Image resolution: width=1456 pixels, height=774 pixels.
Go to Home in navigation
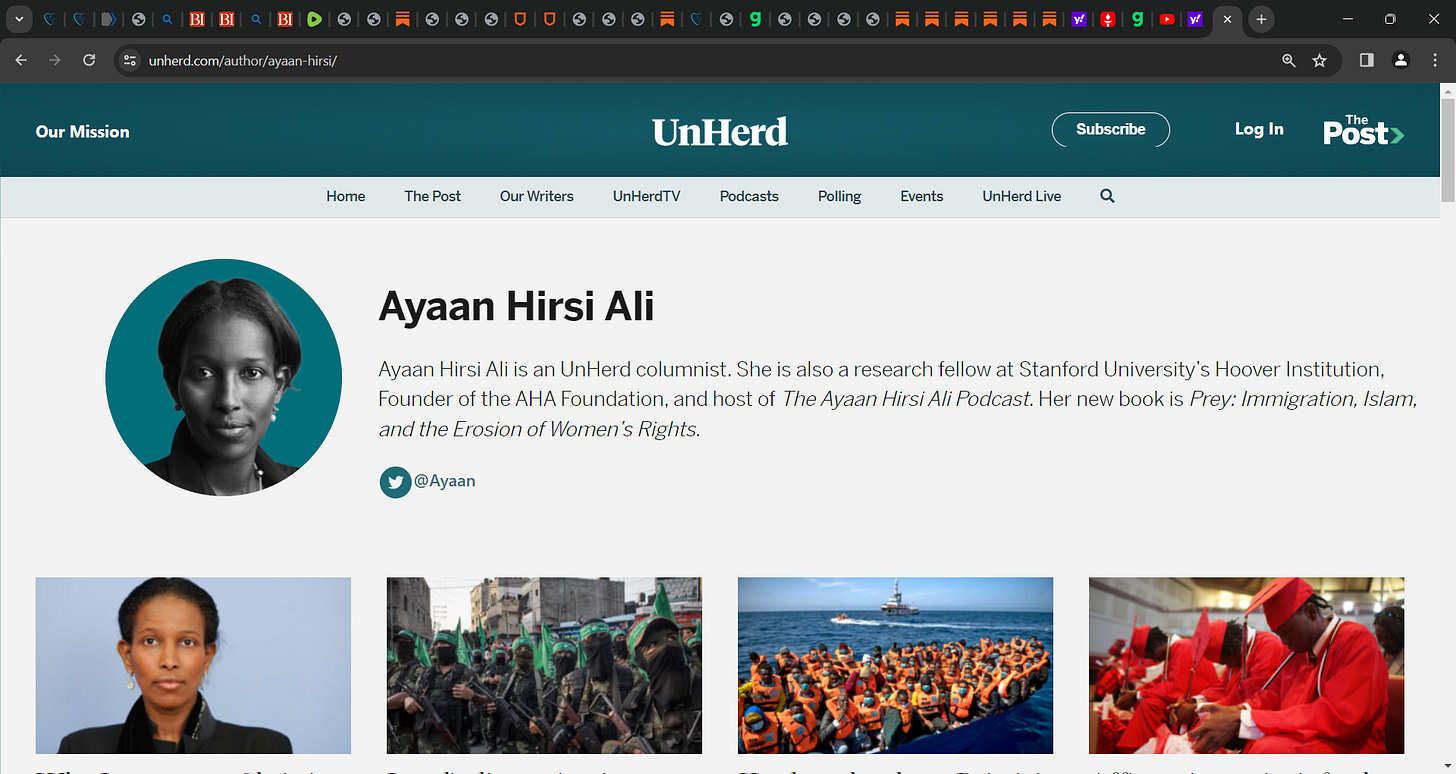(x=345, y=196)
